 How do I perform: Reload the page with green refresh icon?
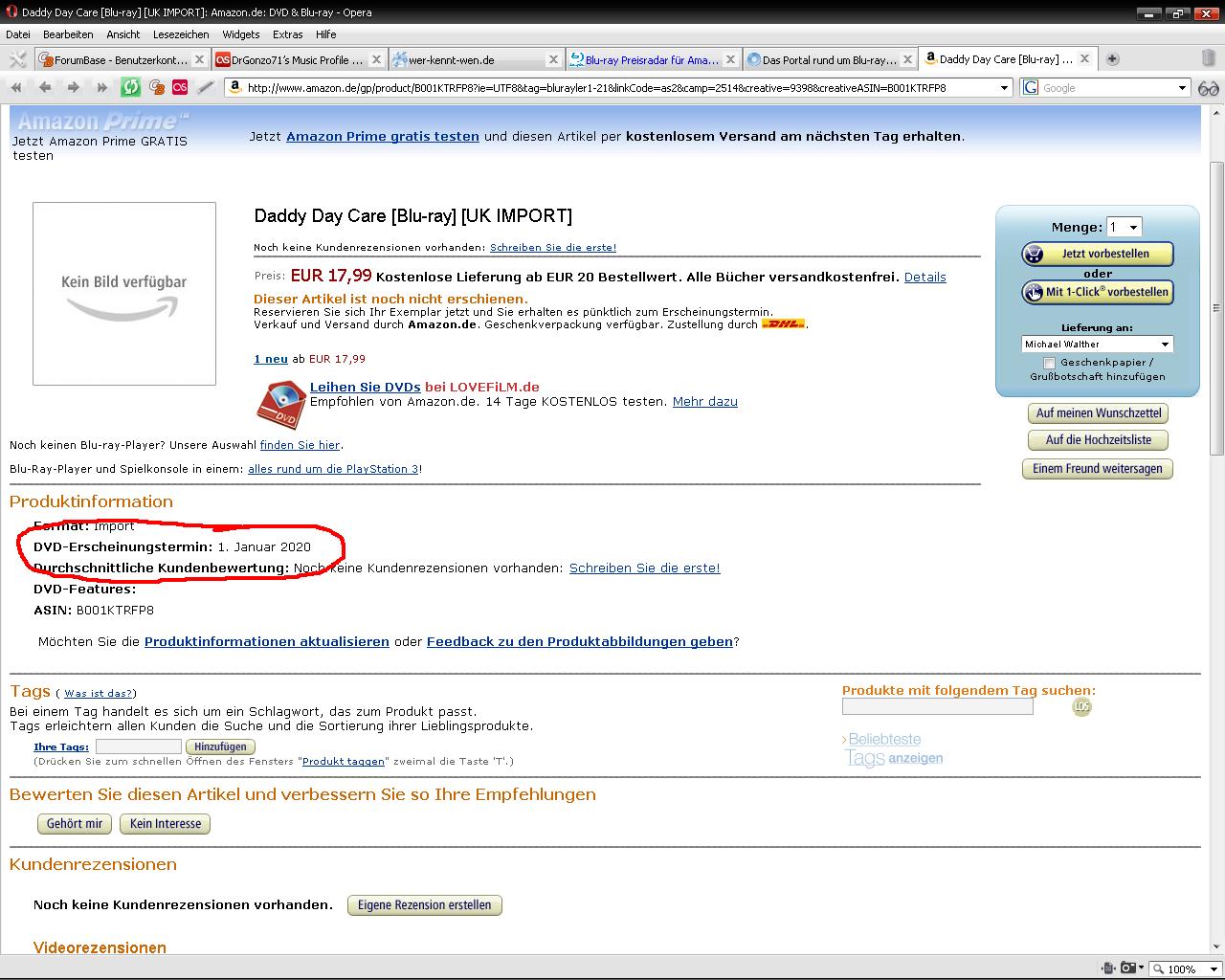click(x=130, y=87)
